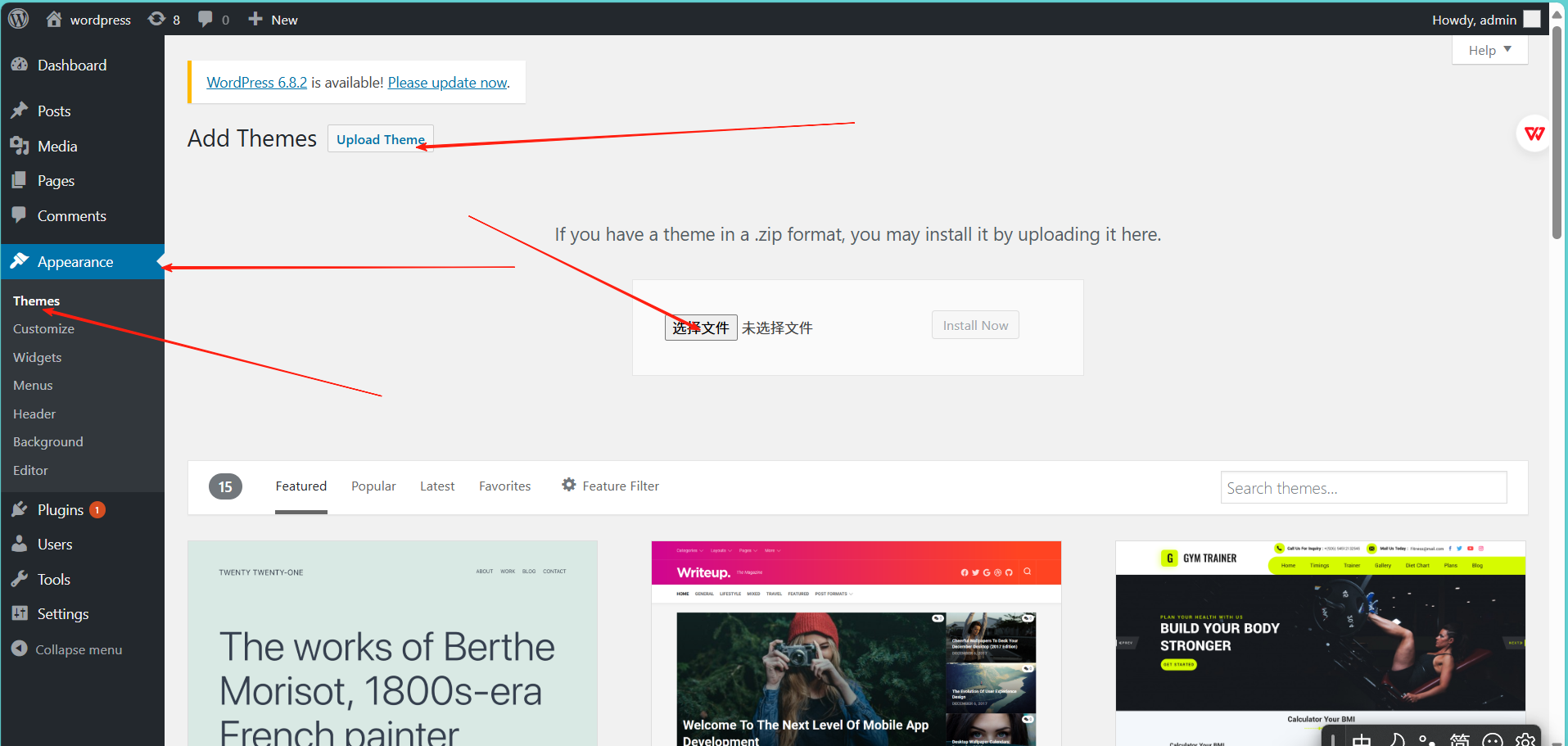Toggle simplified 简 character mode
1568x746 pixels.
tap(1460, 740)
